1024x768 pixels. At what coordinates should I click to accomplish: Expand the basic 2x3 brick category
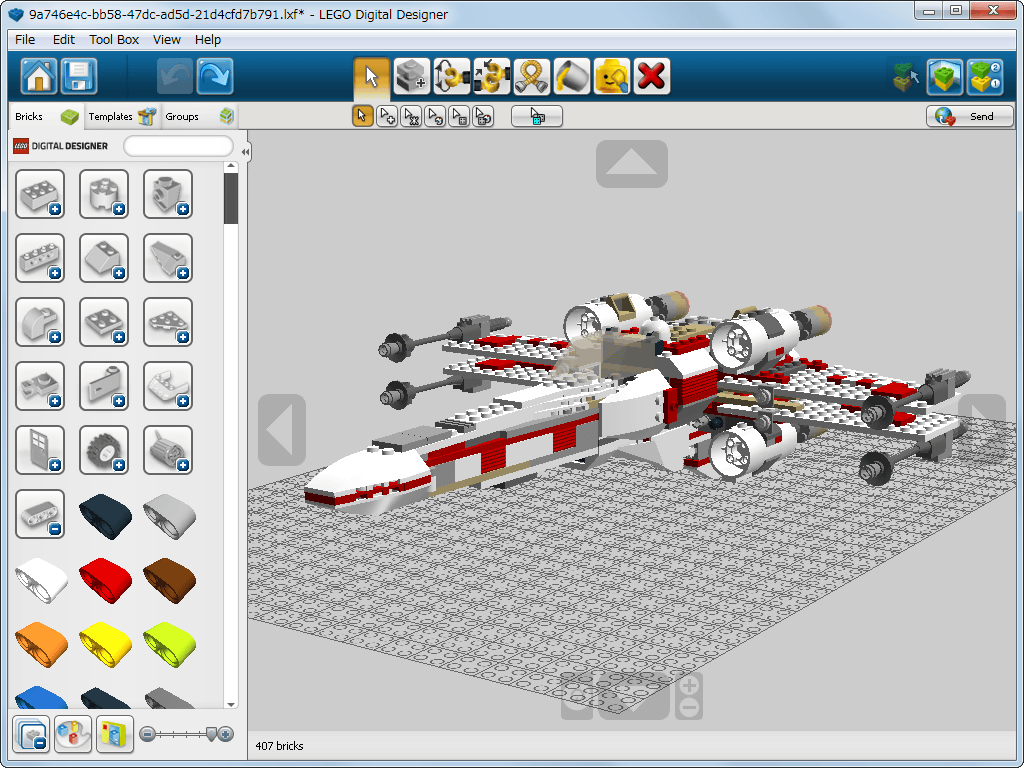pyautogui.click(x=40, y=194)
